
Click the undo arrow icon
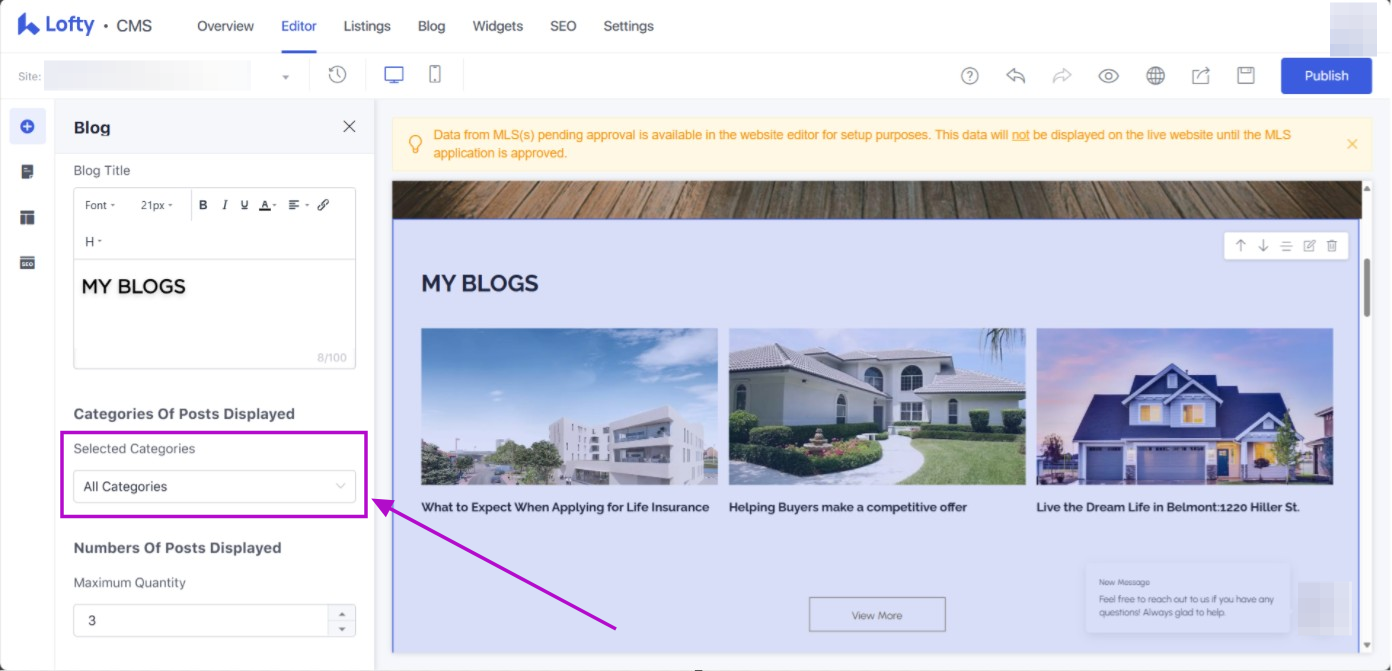[1016, 76]
